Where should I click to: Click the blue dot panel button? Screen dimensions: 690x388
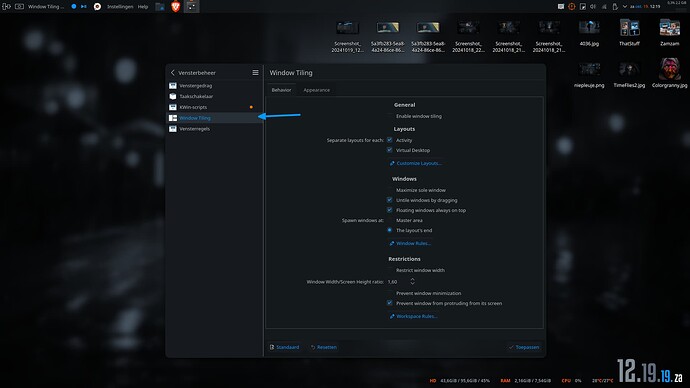coord(74,7)
